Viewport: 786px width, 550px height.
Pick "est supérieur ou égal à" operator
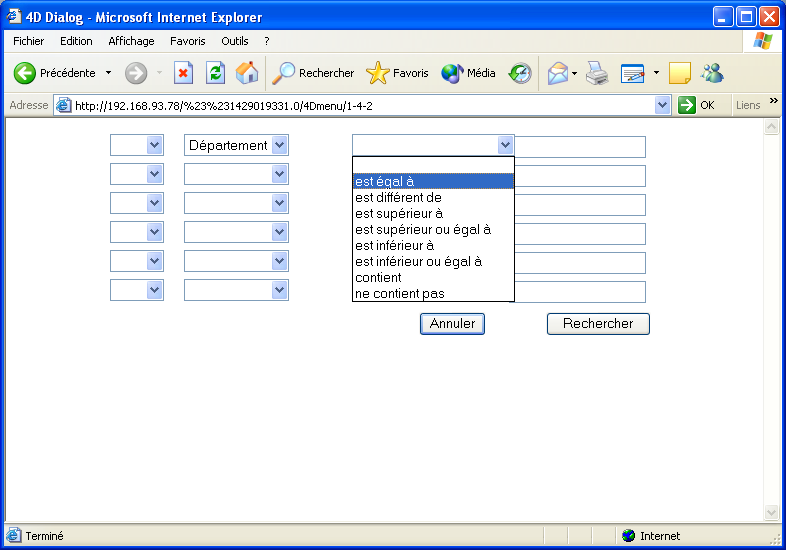423,229
